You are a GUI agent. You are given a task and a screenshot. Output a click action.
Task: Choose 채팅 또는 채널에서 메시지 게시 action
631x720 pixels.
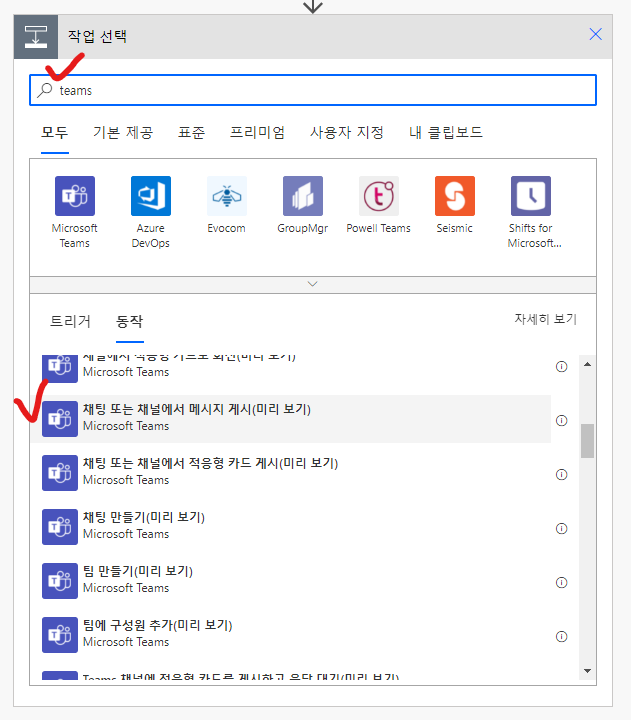(x=291, y=419)
